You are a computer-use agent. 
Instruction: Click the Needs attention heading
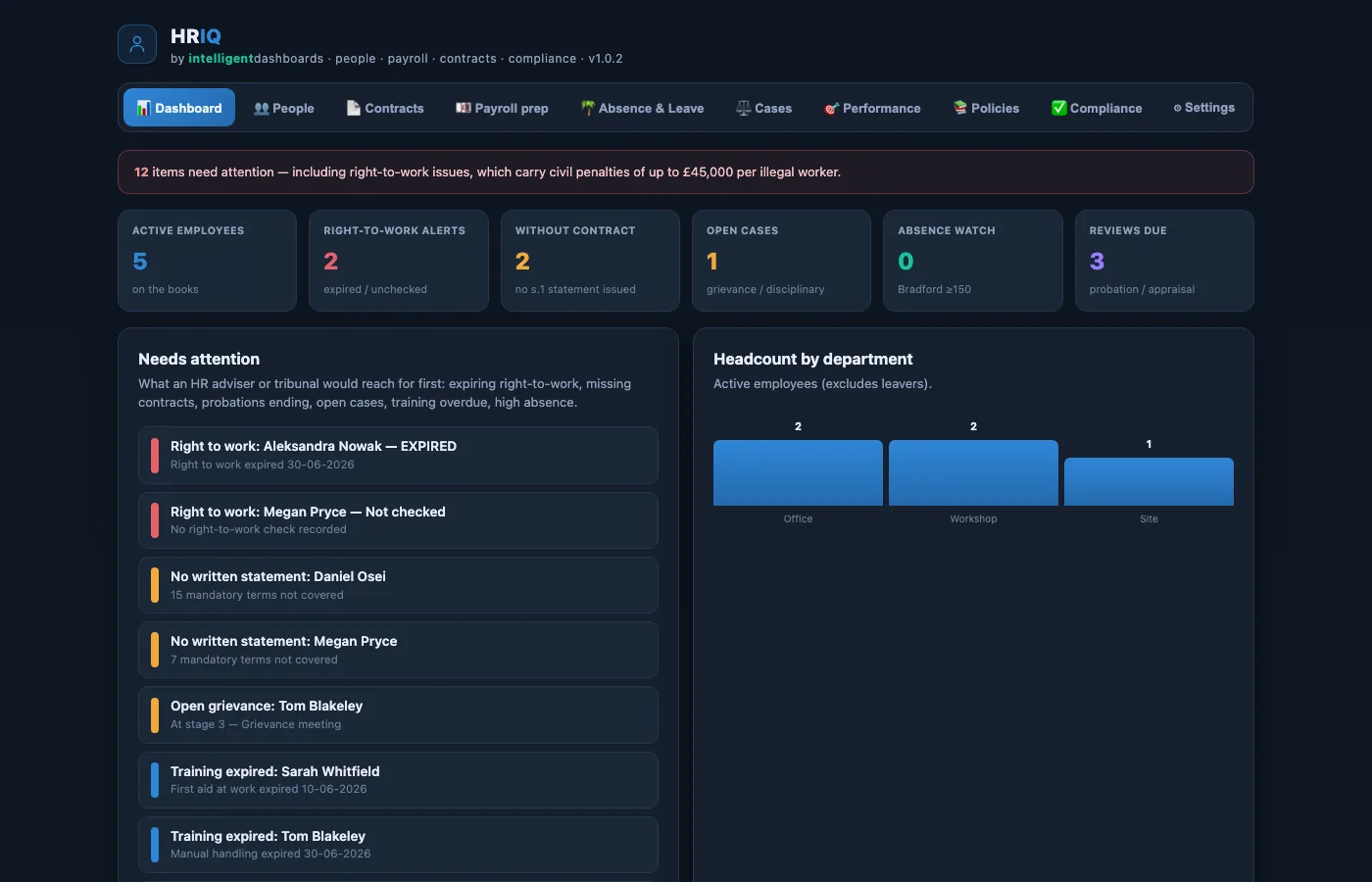tap(199, 359)
